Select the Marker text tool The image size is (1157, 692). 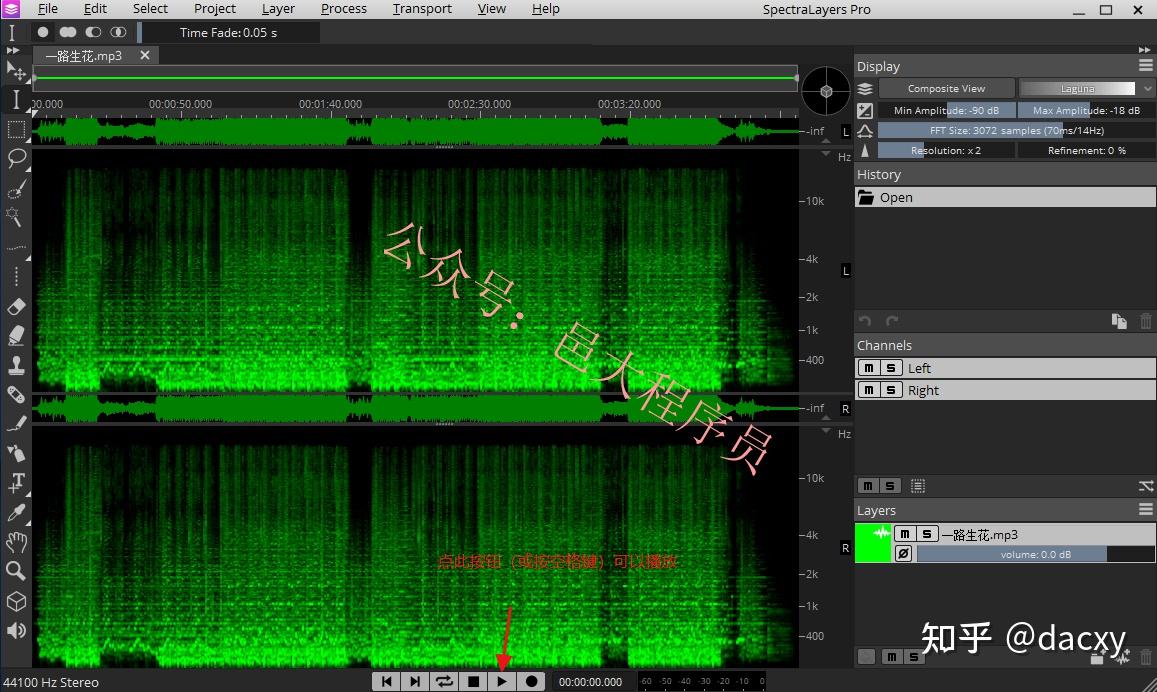click(x=15, y=482)
